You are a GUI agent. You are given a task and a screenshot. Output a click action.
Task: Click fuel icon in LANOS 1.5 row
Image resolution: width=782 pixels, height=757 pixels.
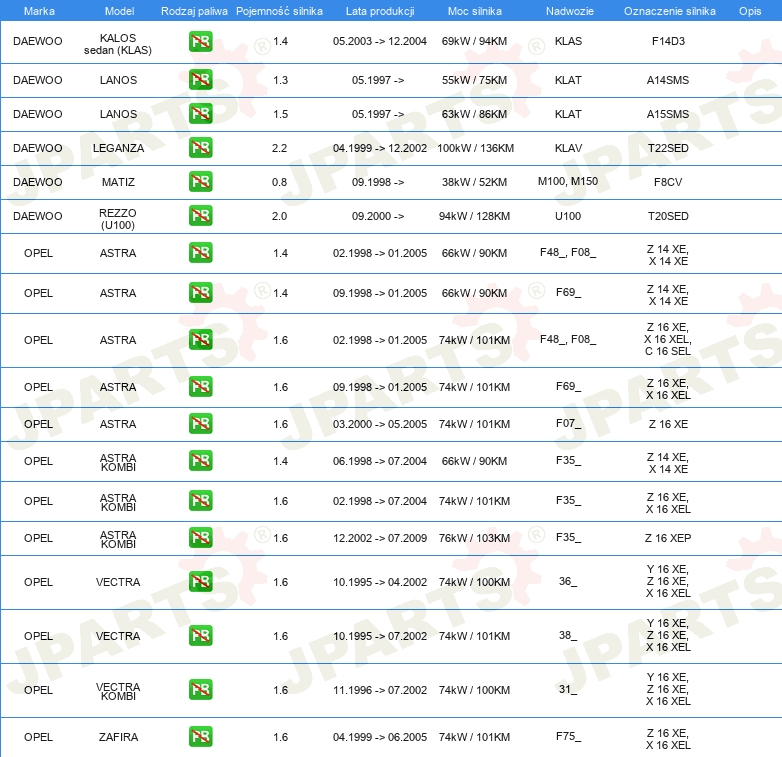pos(200,114)
